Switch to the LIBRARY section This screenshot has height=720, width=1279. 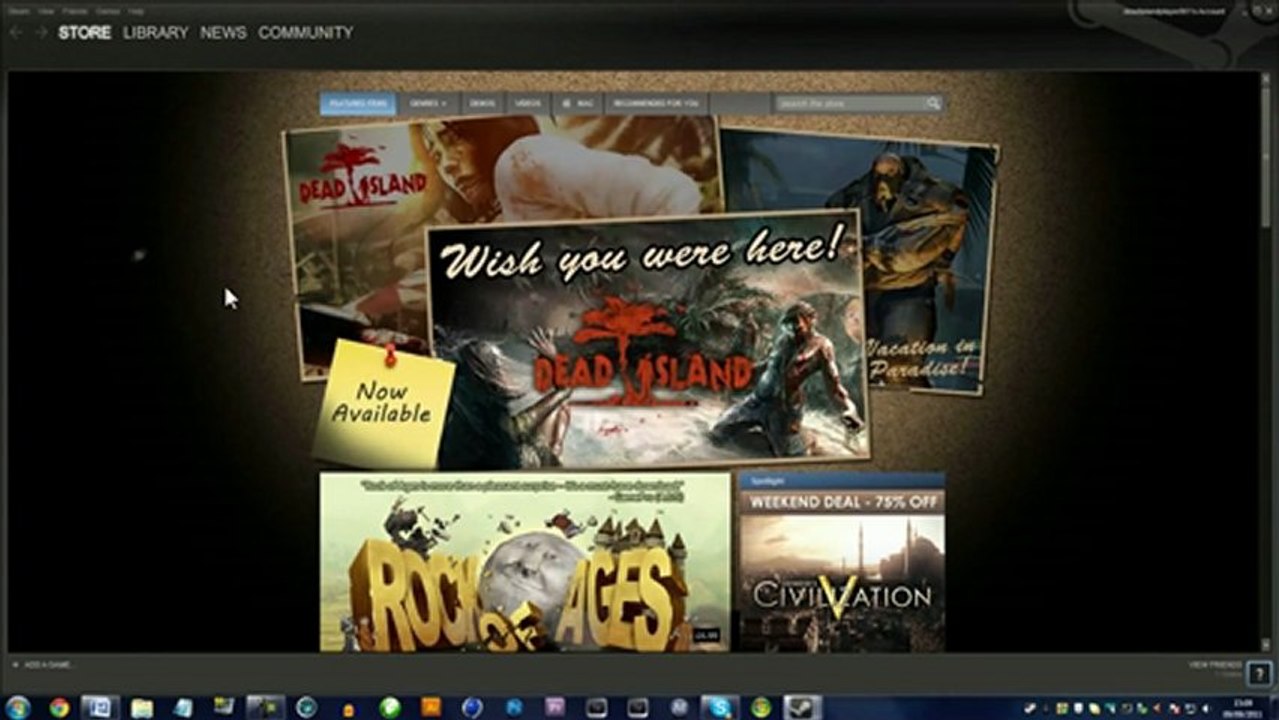[155, 32]
